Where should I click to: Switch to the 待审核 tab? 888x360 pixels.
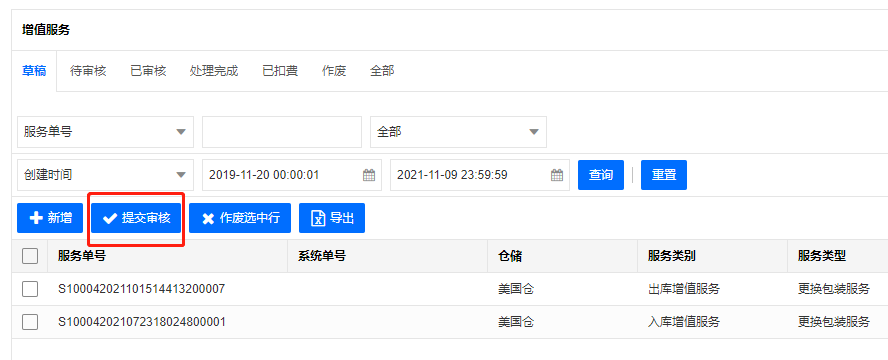pos(88,71)
